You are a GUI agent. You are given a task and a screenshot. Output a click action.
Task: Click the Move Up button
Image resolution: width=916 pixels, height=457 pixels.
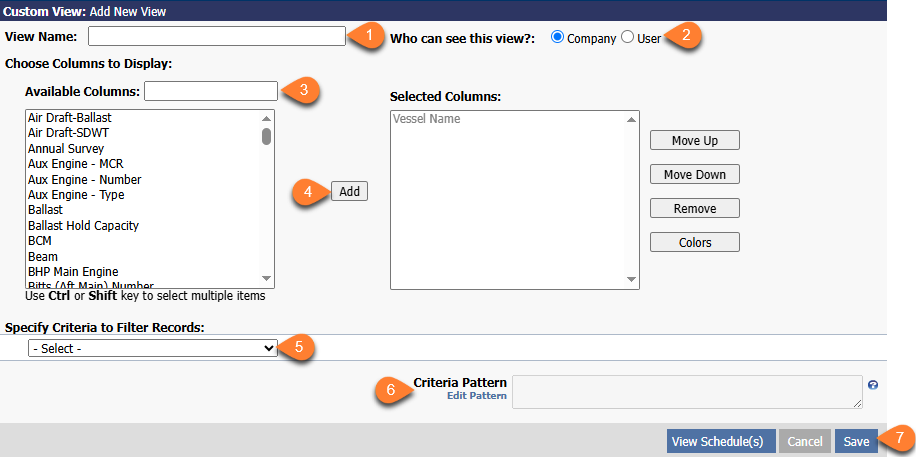point(694,140)
